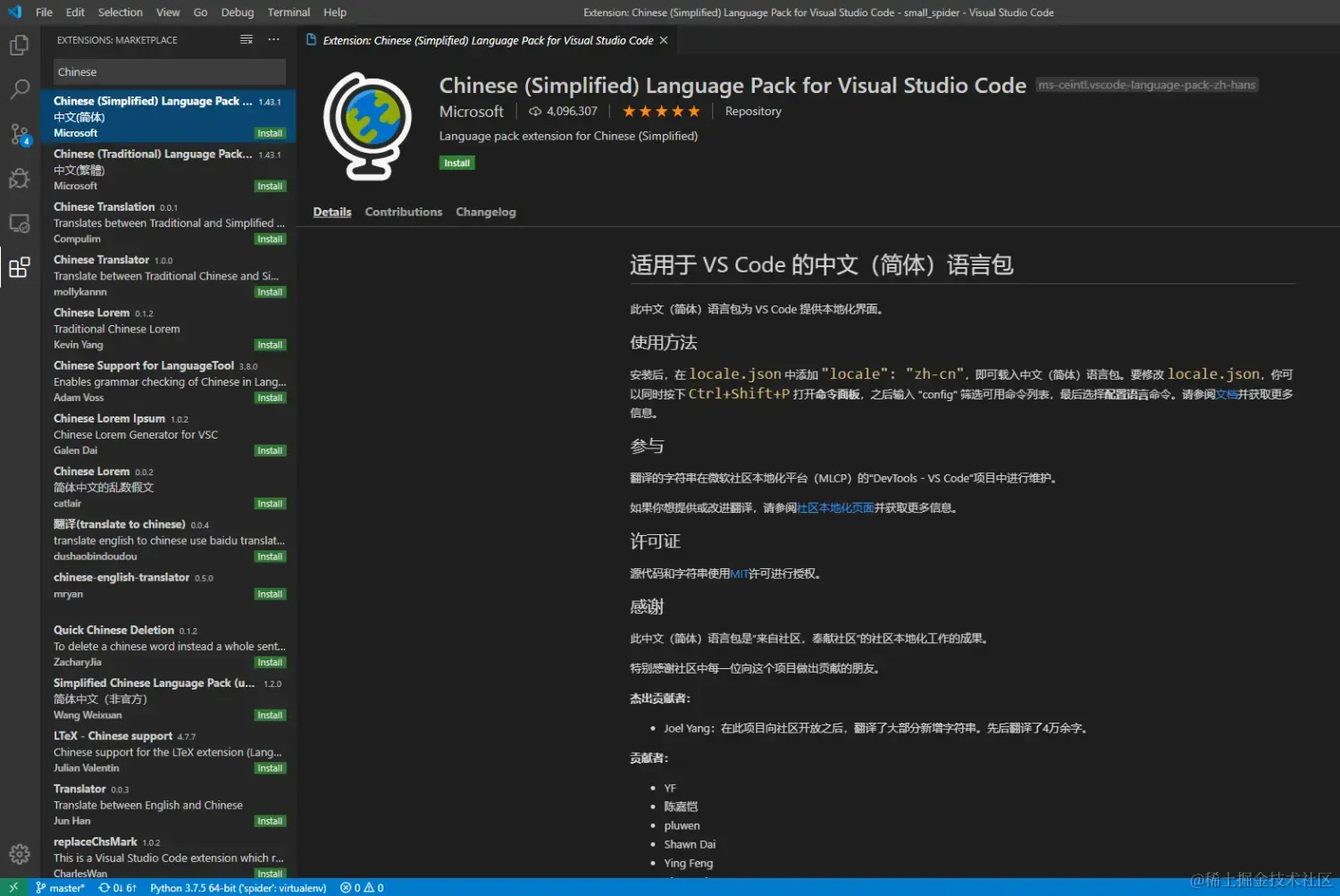
Task: Open the Edit menu
Action: point(75,13)
